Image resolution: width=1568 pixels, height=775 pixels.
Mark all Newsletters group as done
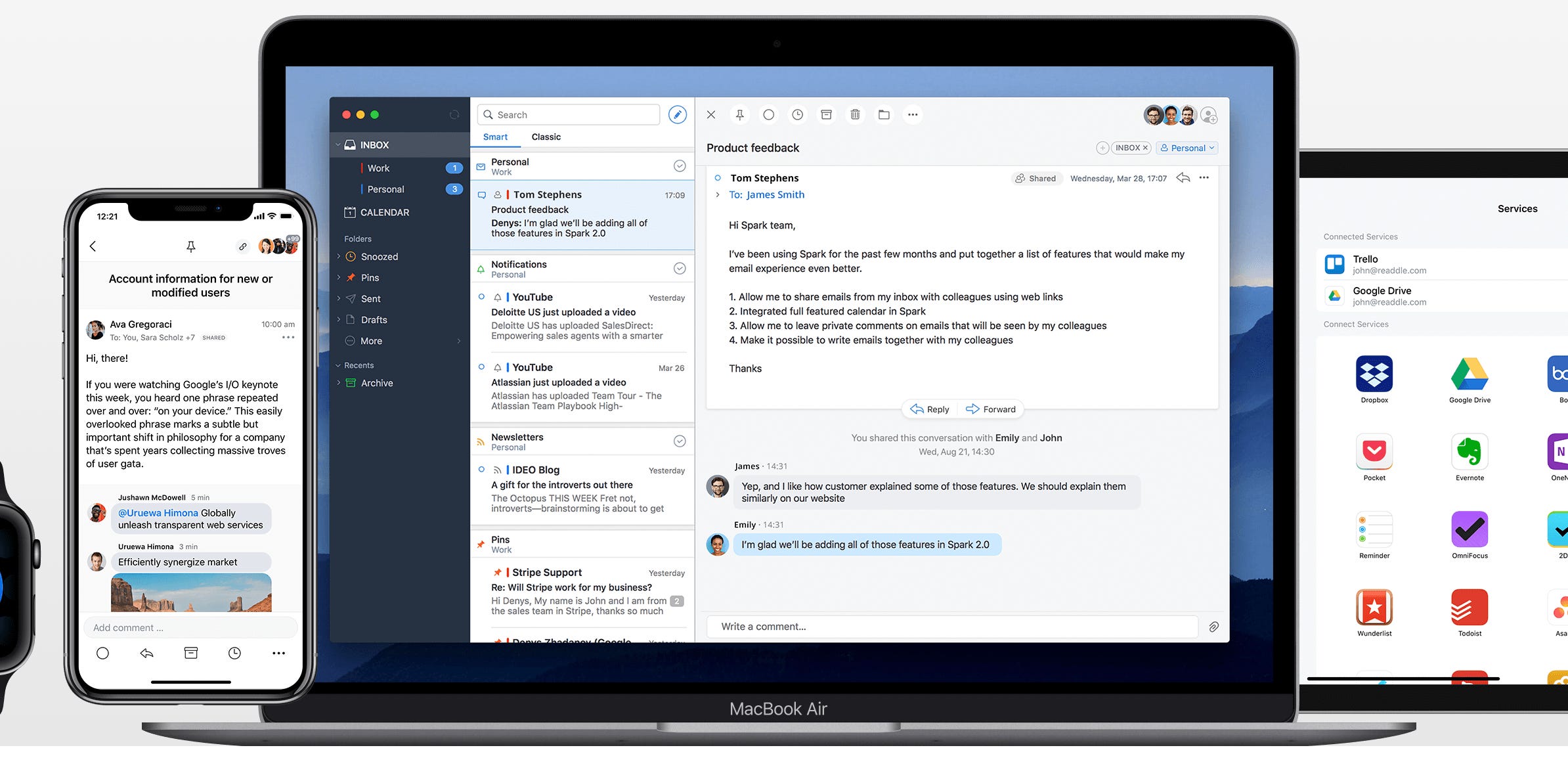pyautogui.click(x=680, y=441)
